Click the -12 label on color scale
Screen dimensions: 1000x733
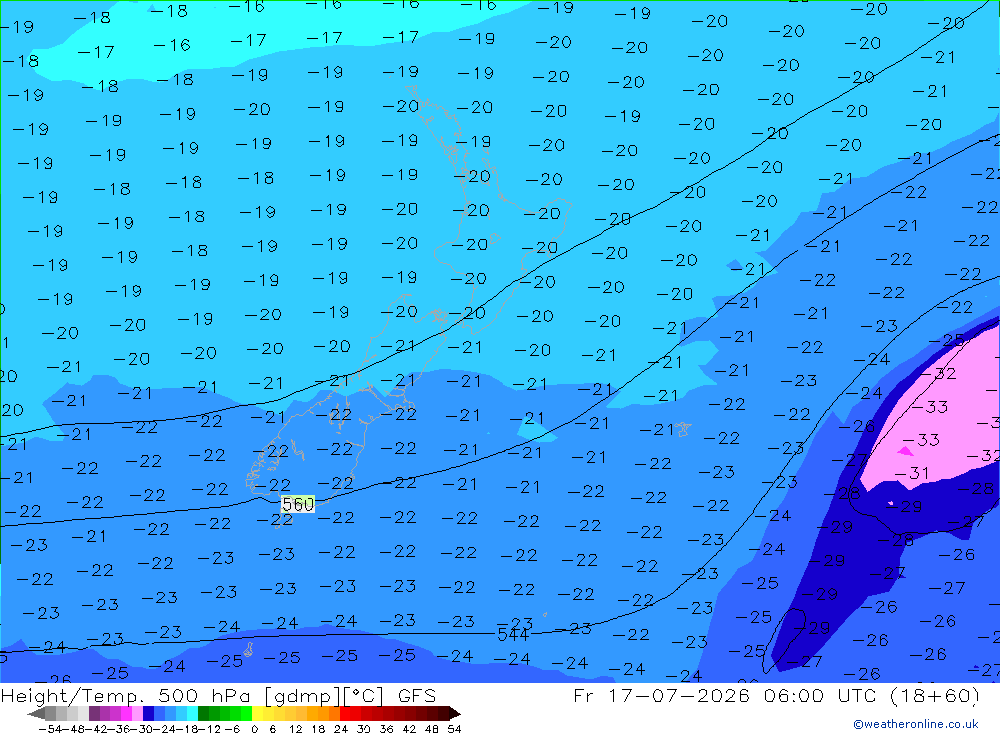click(209, 729)
